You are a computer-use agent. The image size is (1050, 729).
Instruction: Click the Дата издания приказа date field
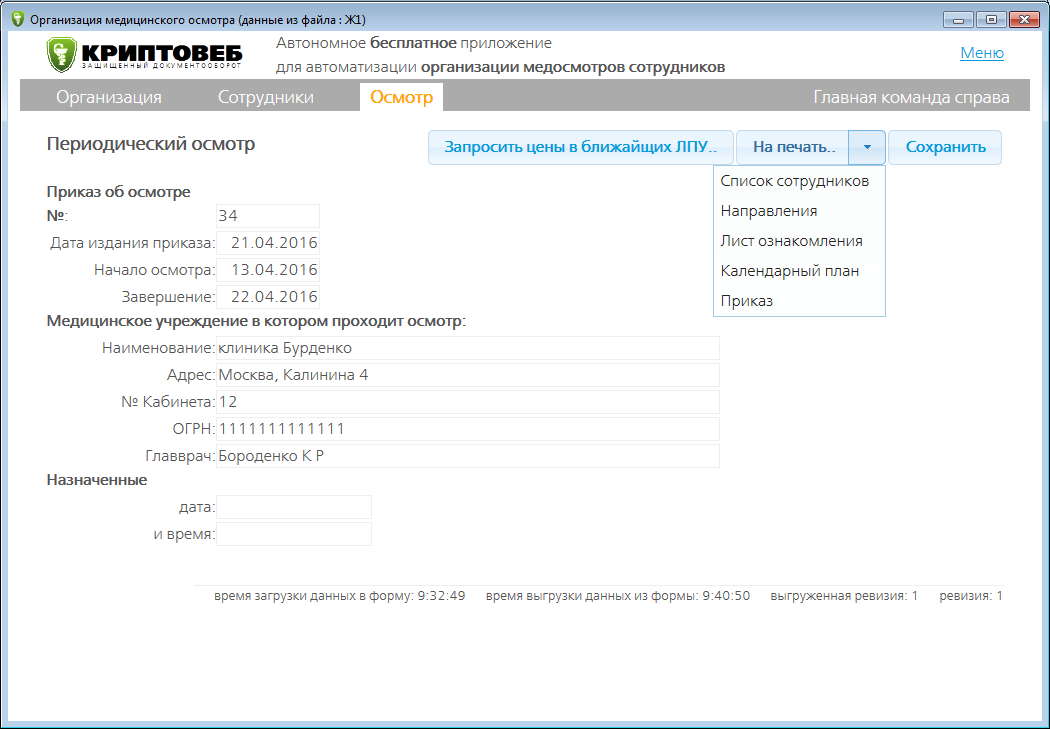tap(267, 243)
